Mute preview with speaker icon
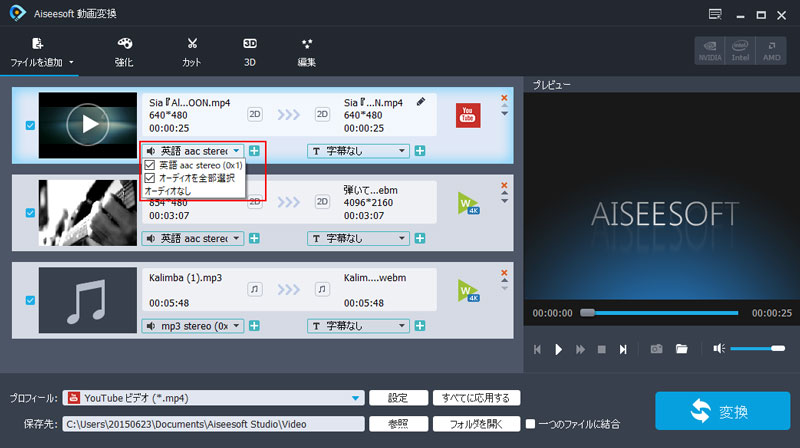 pos(719,349)
